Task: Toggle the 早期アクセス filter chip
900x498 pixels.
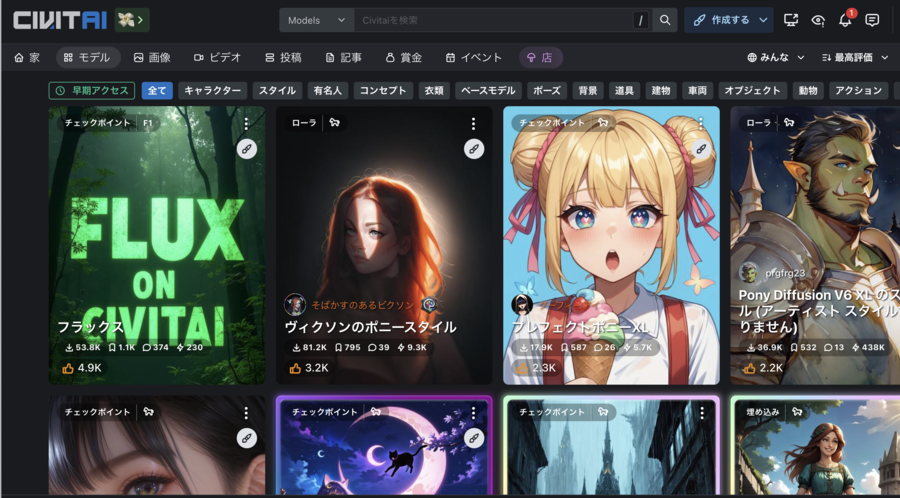Action: [92, 91]
